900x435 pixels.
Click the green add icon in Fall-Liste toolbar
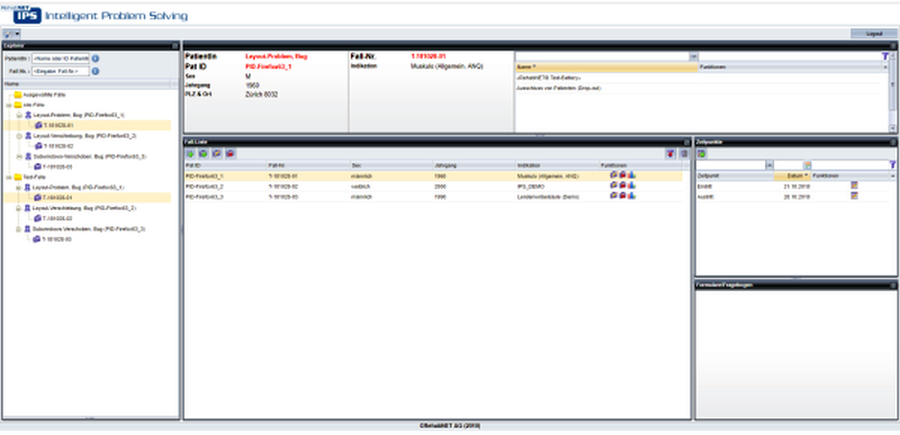[x=190, y=154]
